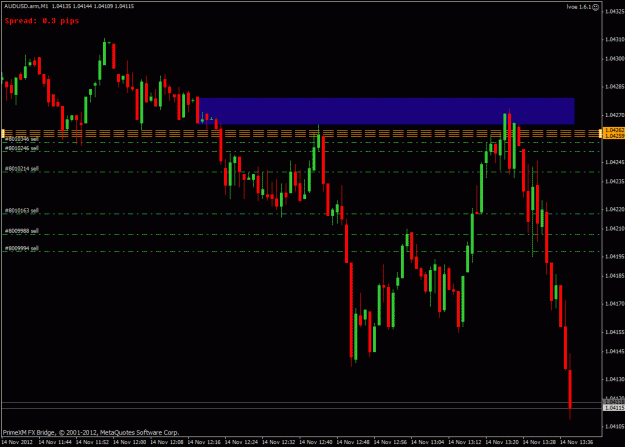Image resolution: width=625 pixels, height=447 pixels.
Task: Click the '14 Nov 11:52' time label
Action: [92, 442]
